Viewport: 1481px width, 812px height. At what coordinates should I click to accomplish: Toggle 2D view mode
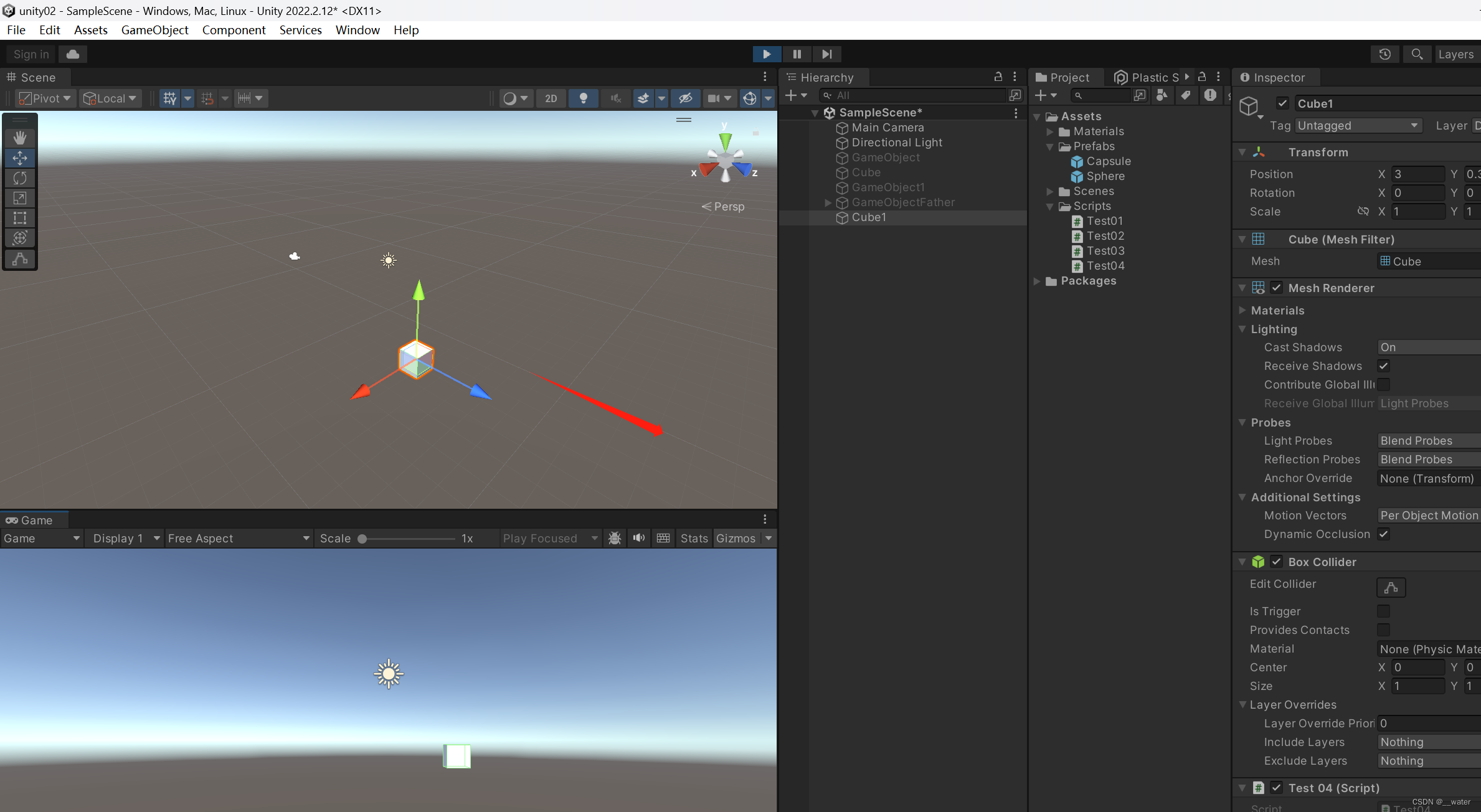coord(551,98)
